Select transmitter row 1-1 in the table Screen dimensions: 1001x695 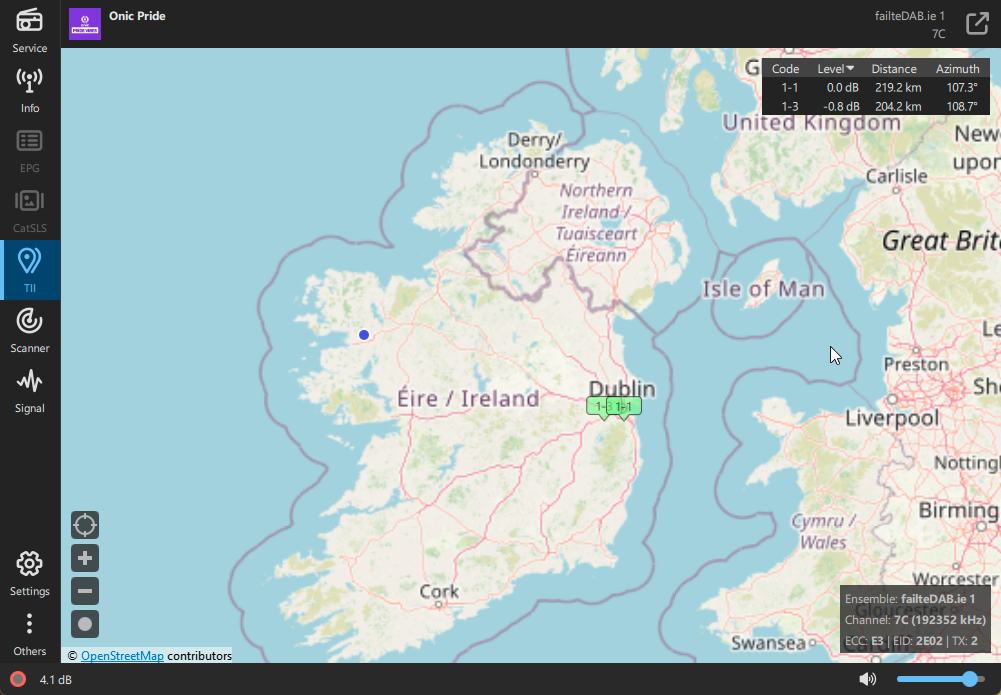[876, 87]
